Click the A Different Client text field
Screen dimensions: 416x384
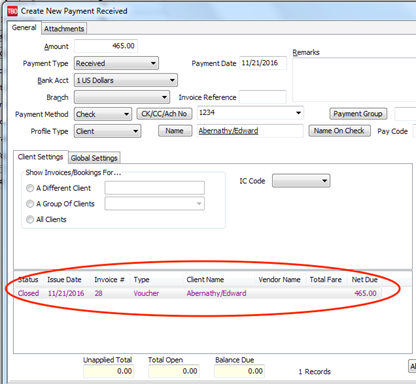[x=154, y=188]
